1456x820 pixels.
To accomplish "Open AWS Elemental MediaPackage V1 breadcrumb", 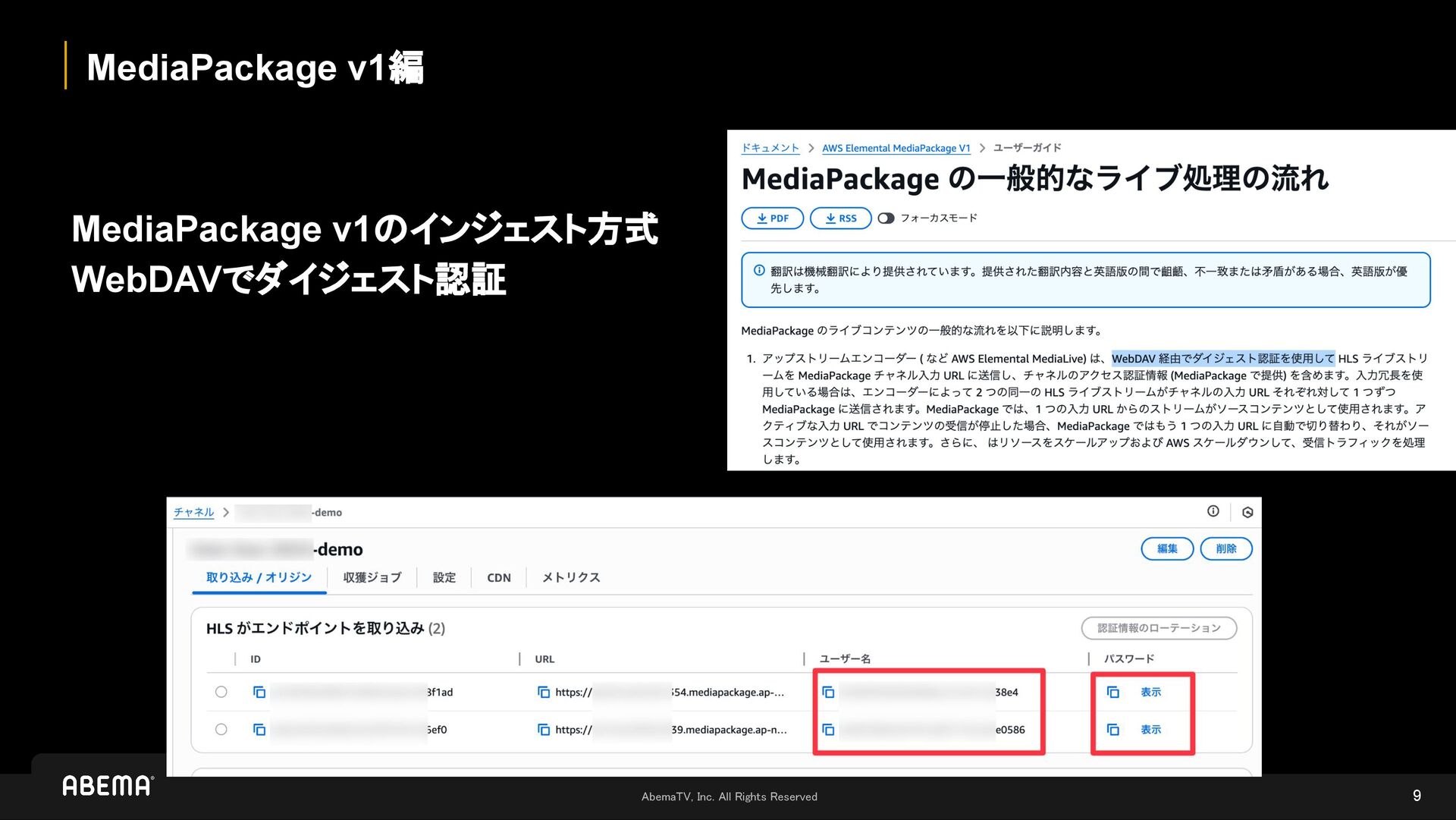I will click(x=896, y=148).
